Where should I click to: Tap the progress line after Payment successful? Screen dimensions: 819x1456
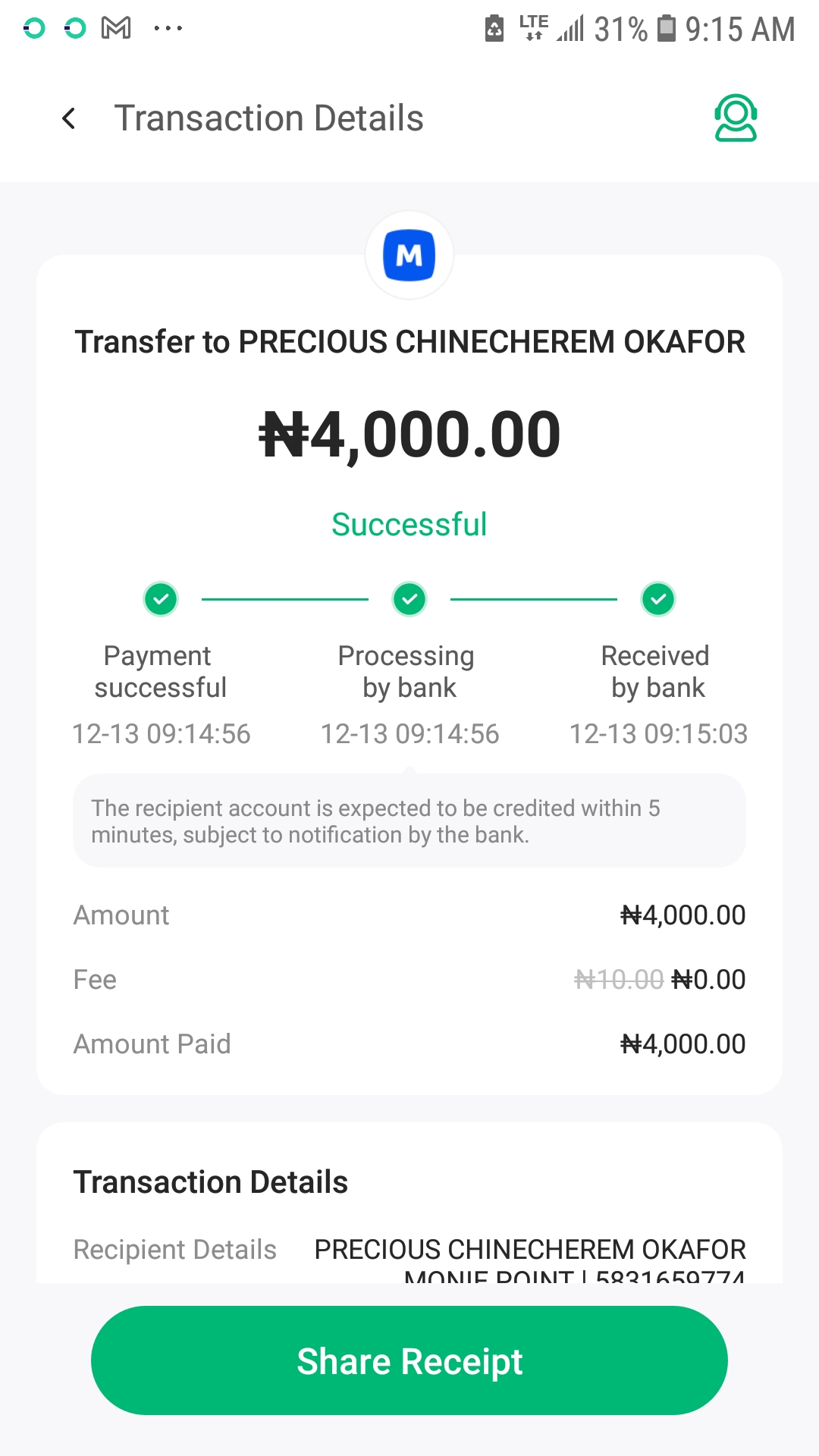(284, 599)
